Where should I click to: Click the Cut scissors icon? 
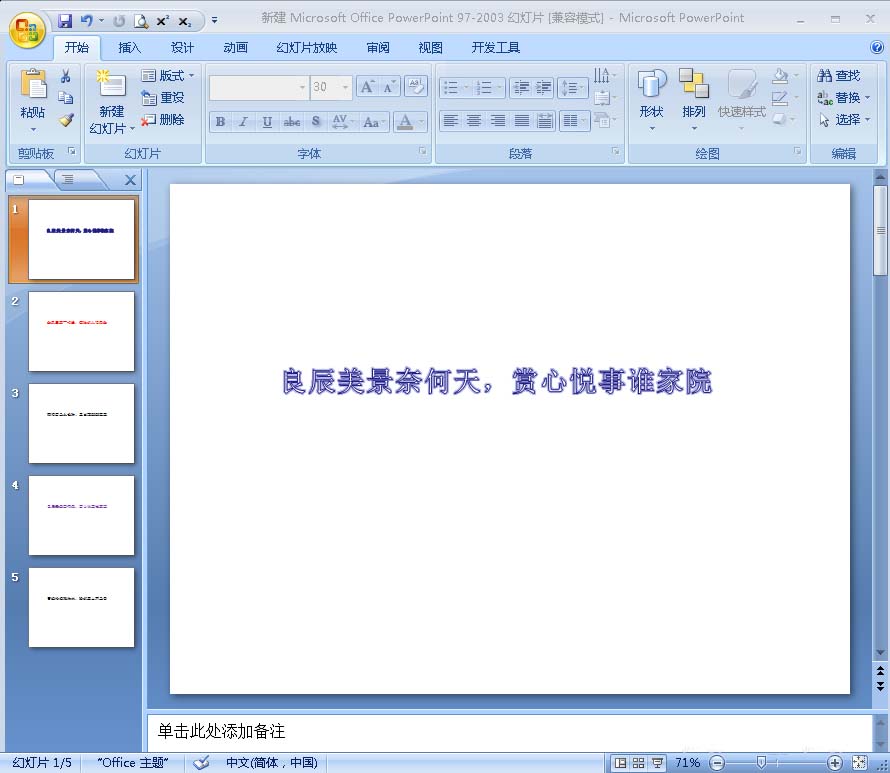pos(66,76)
